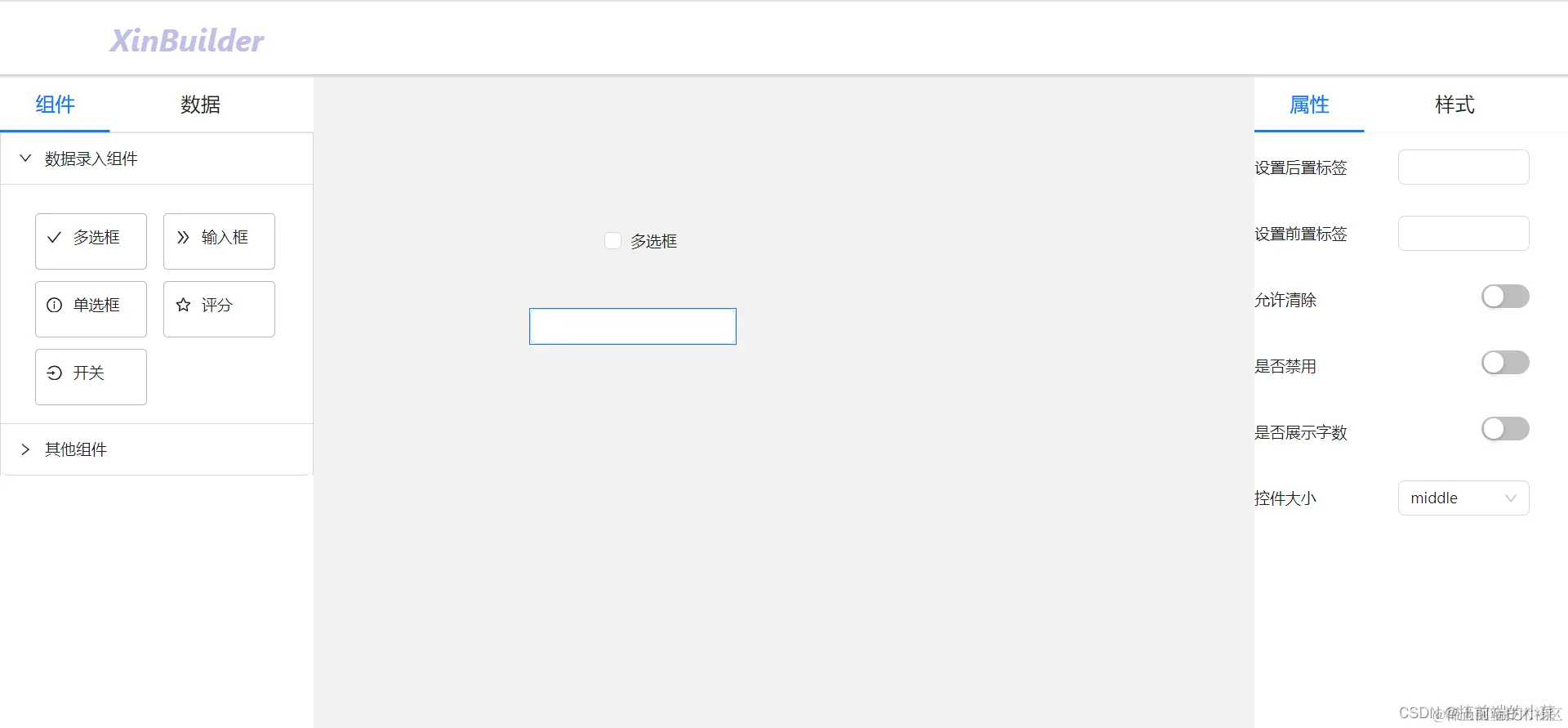Open the 控件大小 middle dropdown

pos(1463,498)
